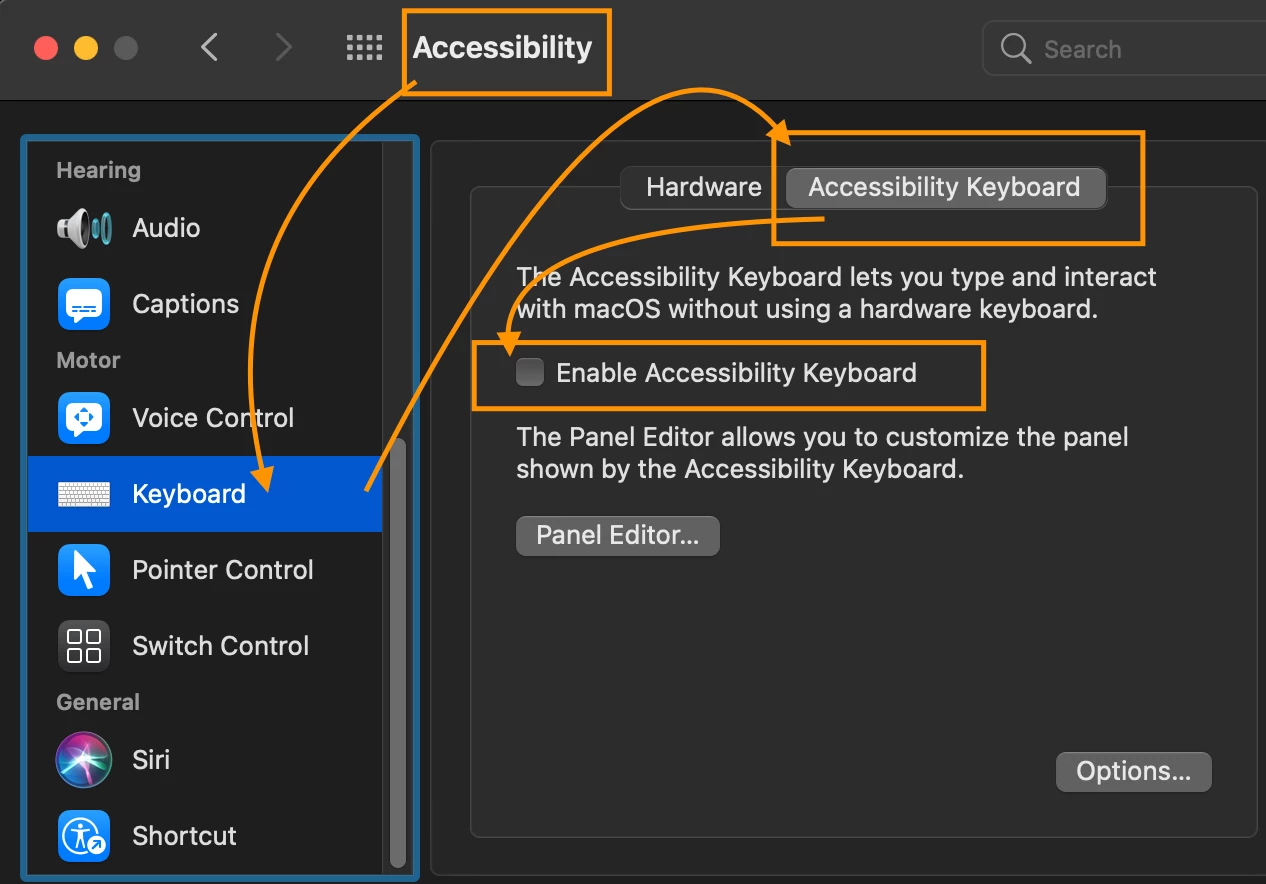The width and height of the screenshot is (1266, 884).
Task: Choose the Shortcut text label
Action: (x=185, y=836)
